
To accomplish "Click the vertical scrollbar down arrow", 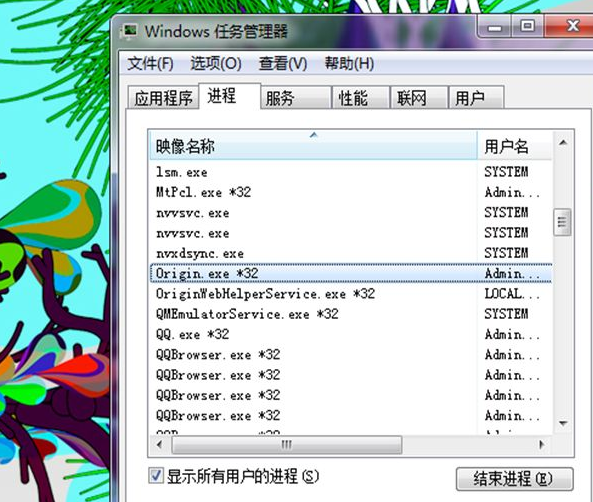I will [x=563, y=423].
